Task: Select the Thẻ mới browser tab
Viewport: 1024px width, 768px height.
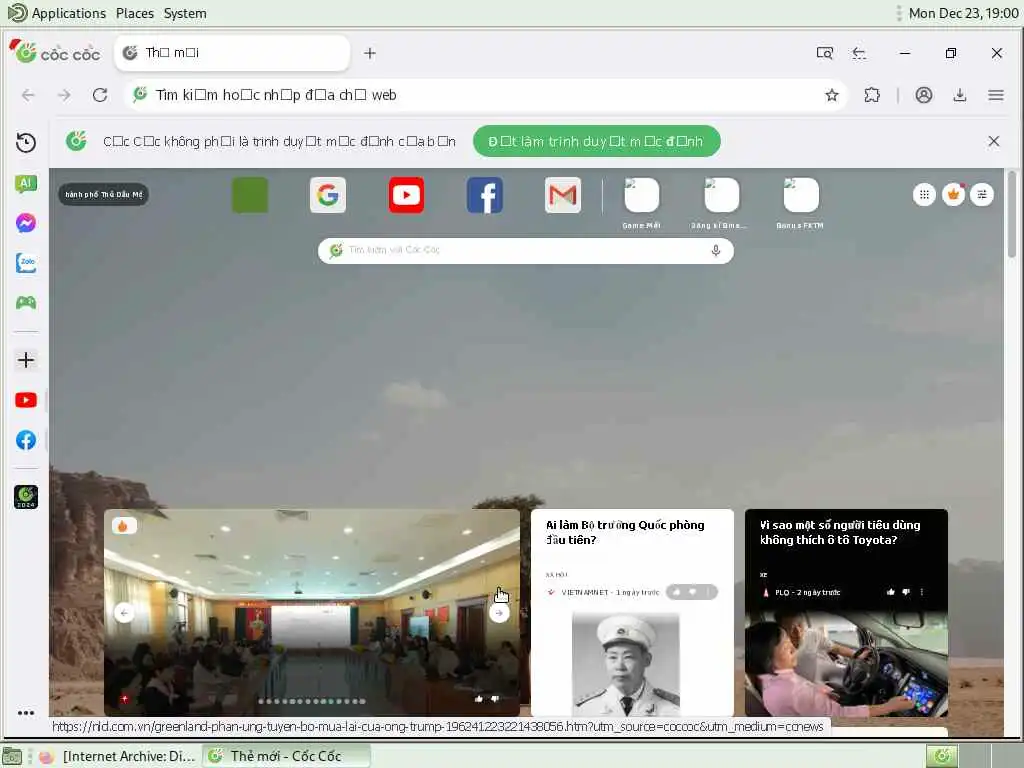Action: click(x=232, y=53)
